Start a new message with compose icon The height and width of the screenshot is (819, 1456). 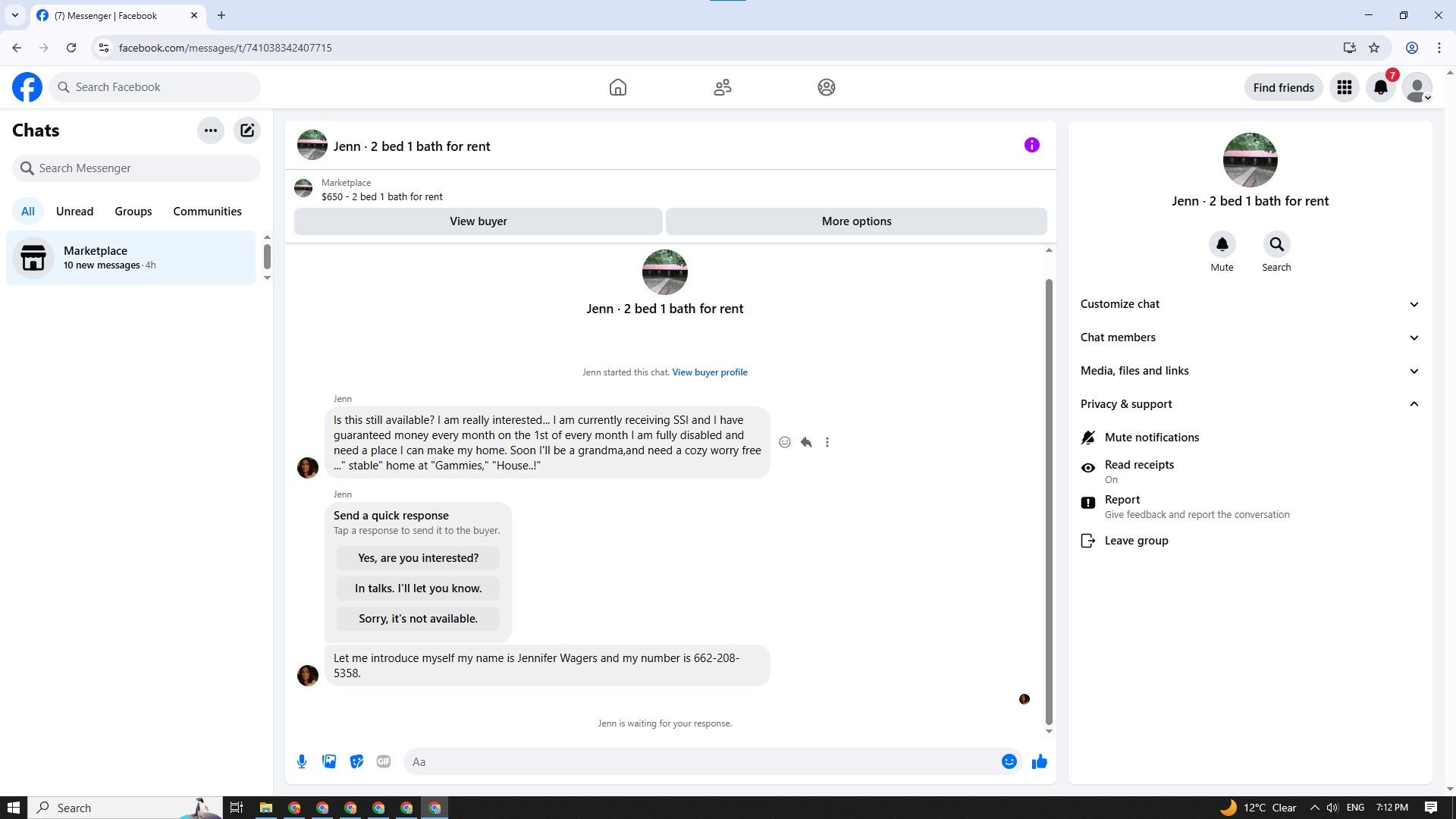[x=247, y=130]
